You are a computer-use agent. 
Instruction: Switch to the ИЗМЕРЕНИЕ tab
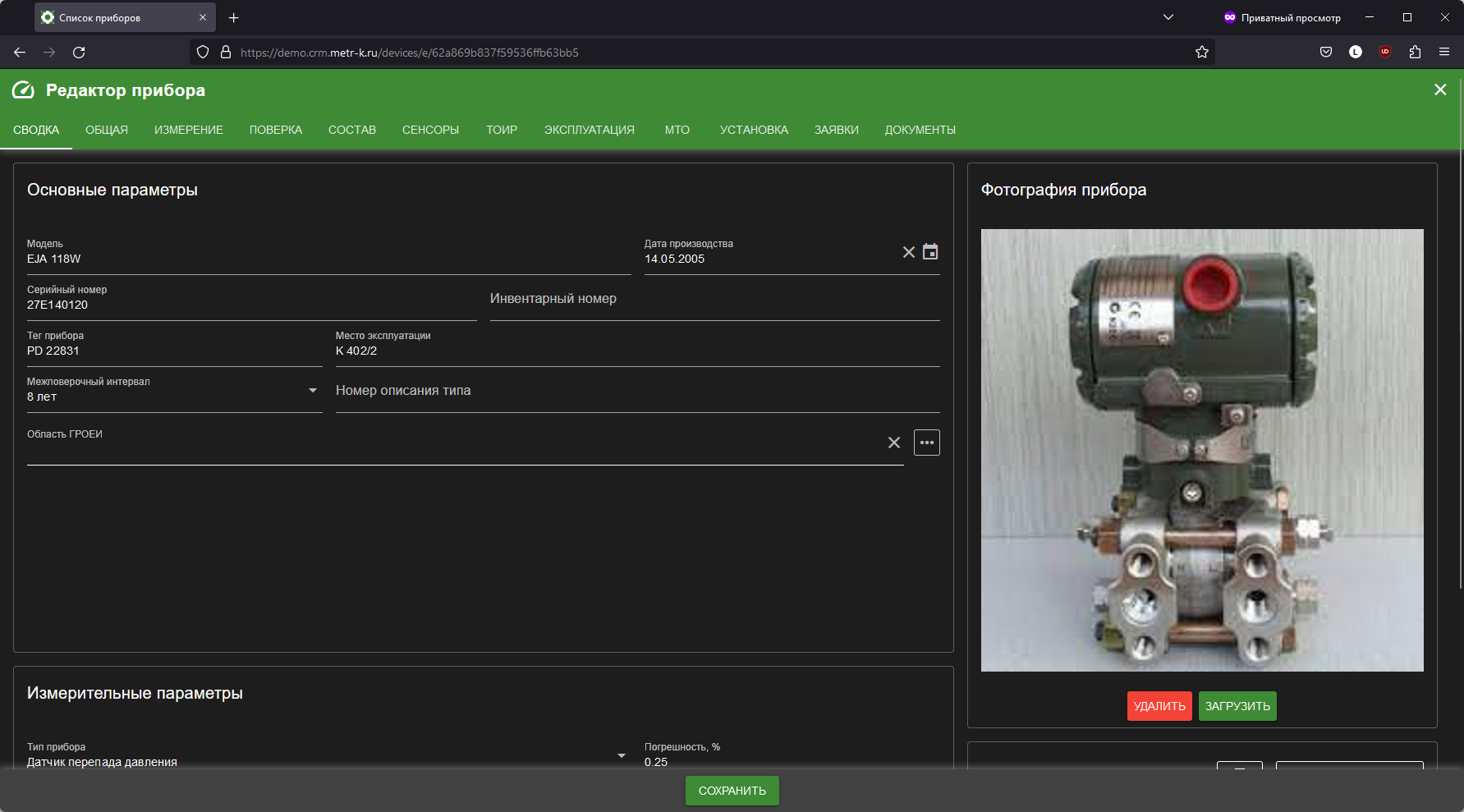click(x=189, y=130)
